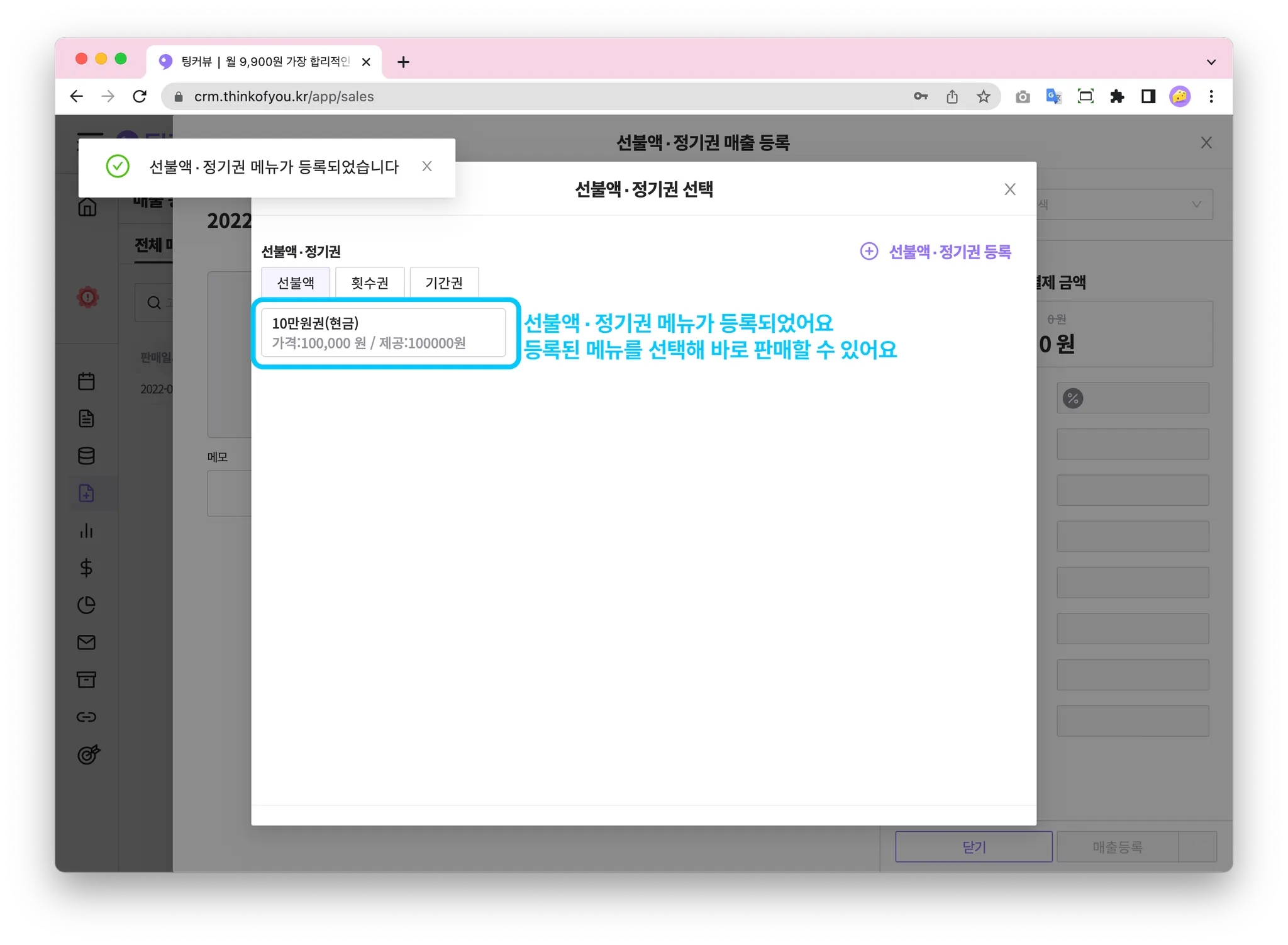Viewport: 1288px width, 945px height.
Task: Dismiss the registration success toast notification
Action: click(427, 167)
